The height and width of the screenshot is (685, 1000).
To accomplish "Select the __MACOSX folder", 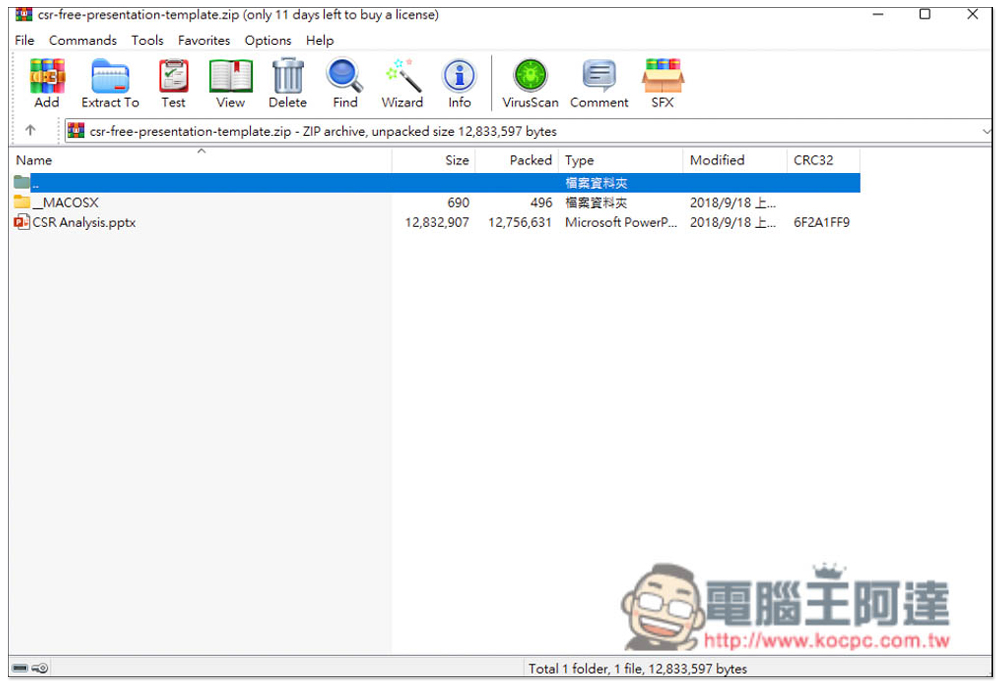I will coord(65,203).
